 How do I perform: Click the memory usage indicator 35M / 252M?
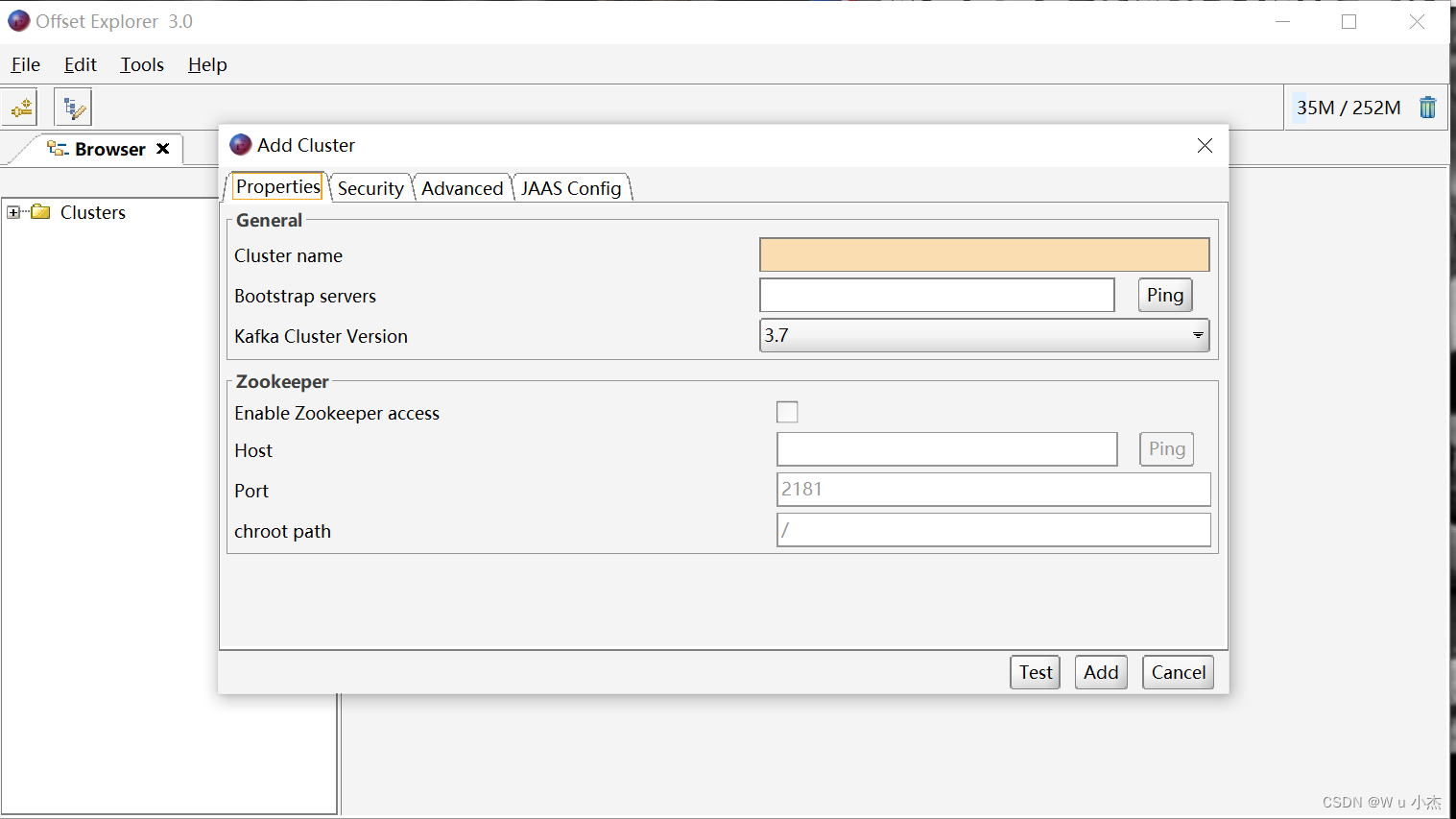tap(1349, 108)
